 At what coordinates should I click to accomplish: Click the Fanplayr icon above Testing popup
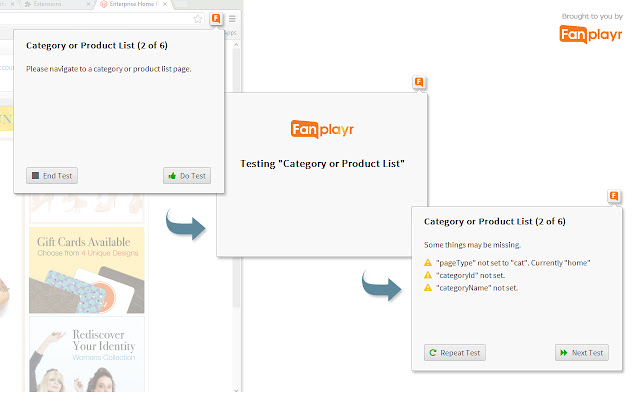(419, 82)
